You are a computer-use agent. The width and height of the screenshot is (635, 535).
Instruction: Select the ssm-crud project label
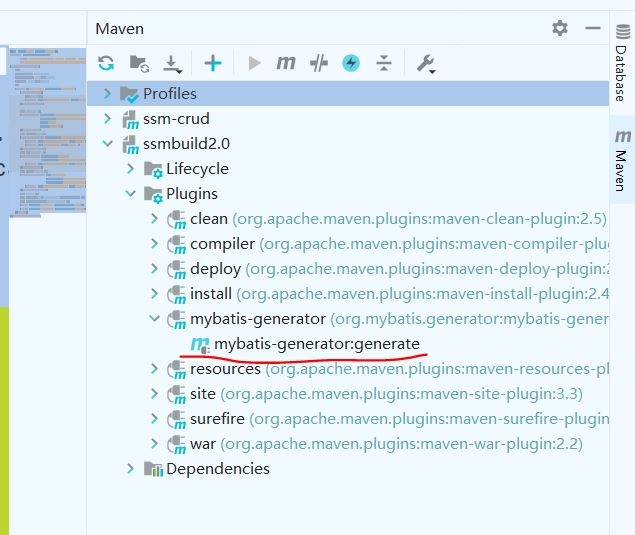[x=176, y=119]
